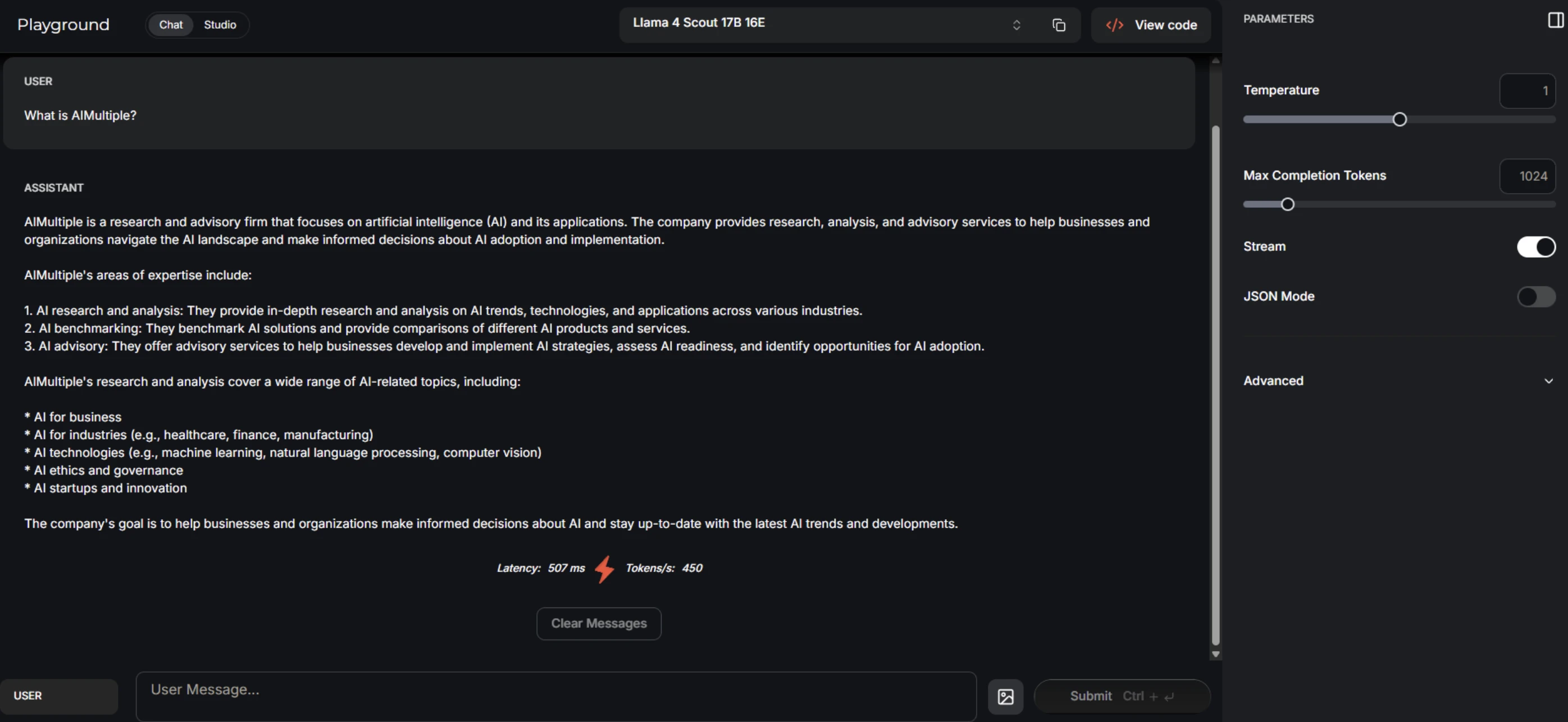1568x722 pixels.
Task: Click the ASSISTANT label
Action: click(x=53, y=188)
